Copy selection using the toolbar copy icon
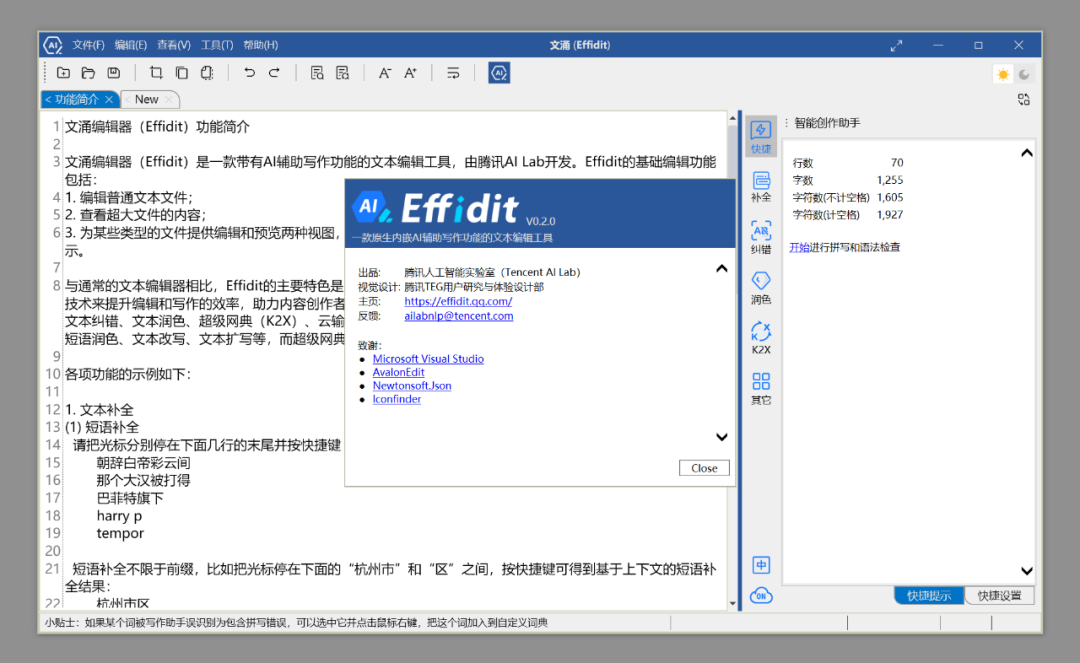 (x=182, y=73)
